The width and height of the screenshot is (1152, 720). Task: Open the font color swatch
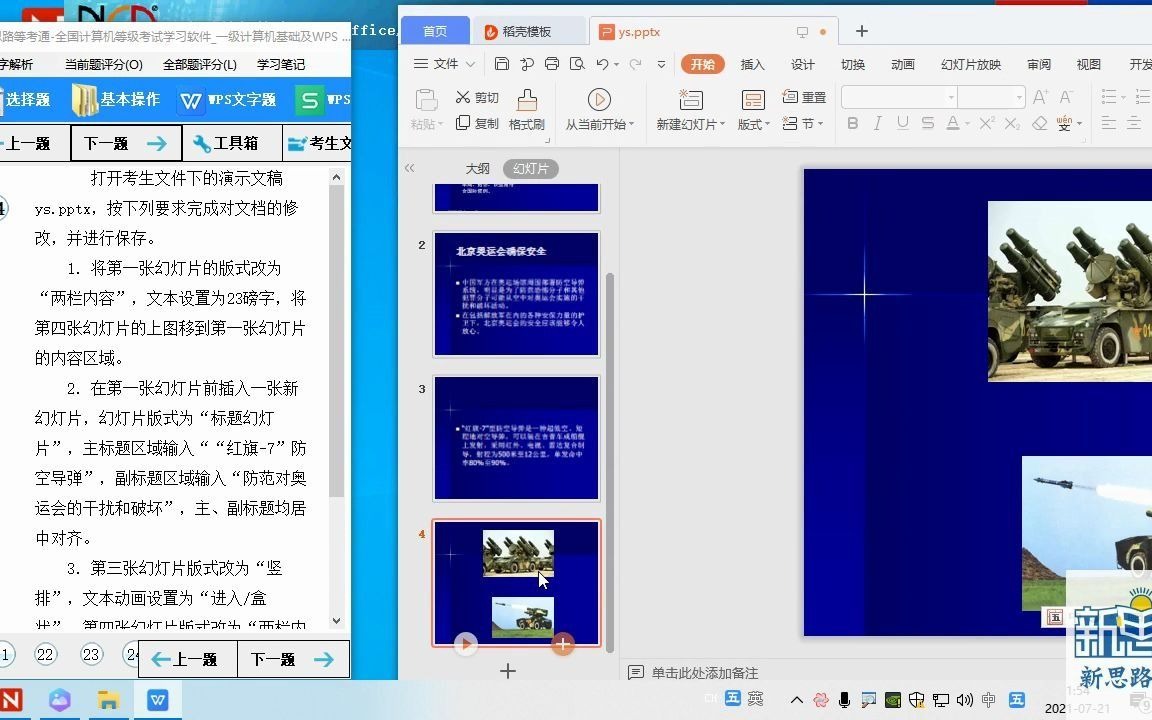952,122
